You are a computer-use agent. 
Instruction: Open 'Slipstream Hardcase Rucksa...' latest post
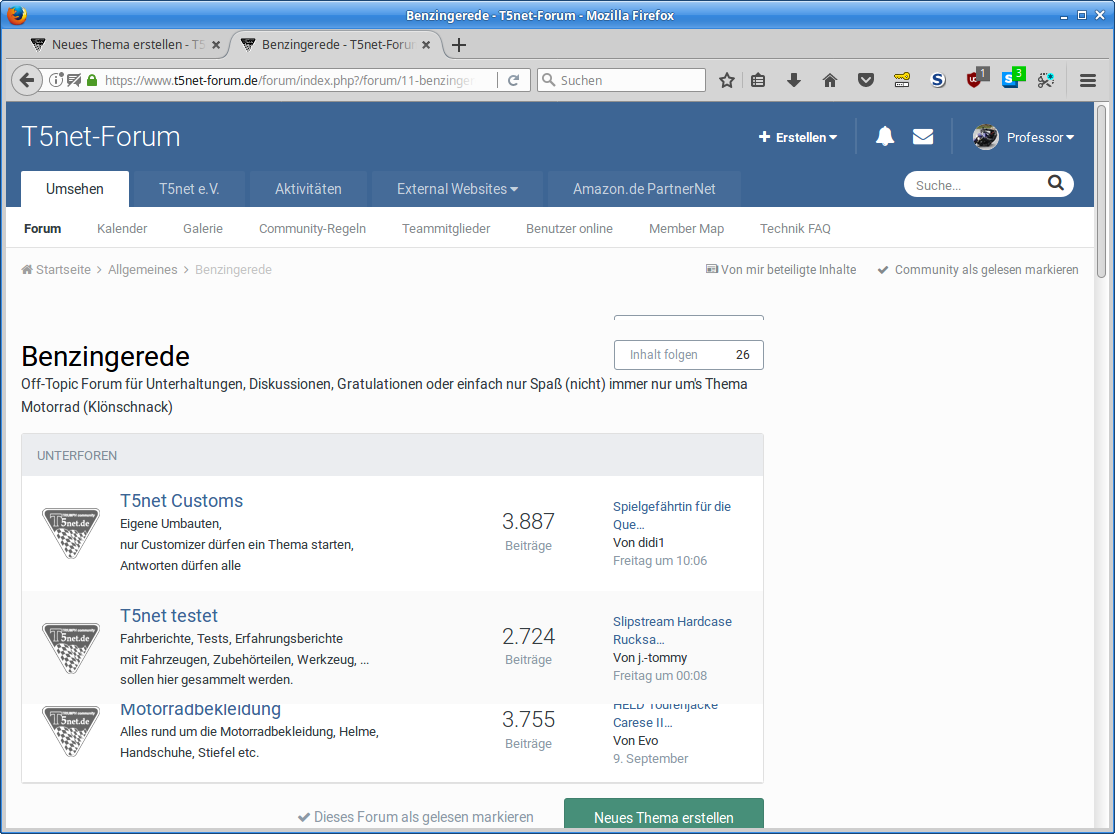point(672,631)
